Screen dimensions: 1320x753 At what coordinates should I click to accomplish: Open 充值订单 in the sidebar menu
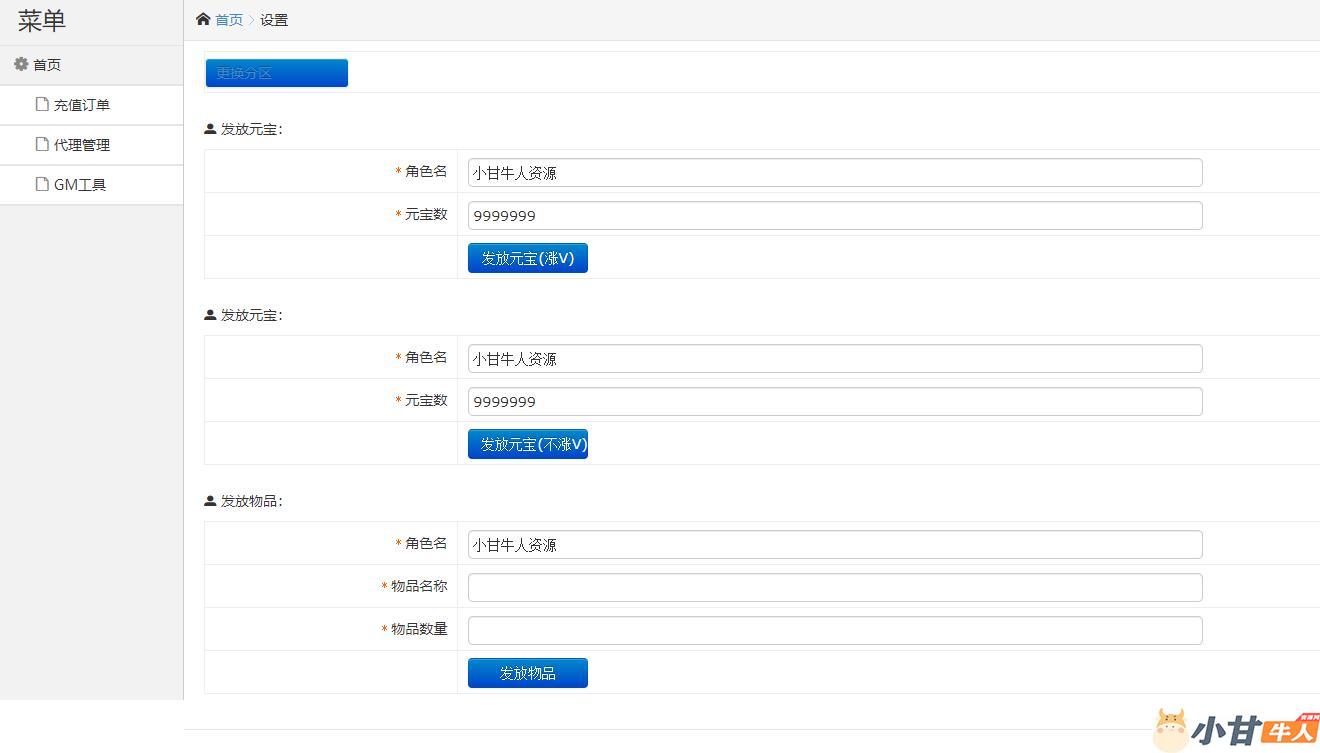pos(82,105)
